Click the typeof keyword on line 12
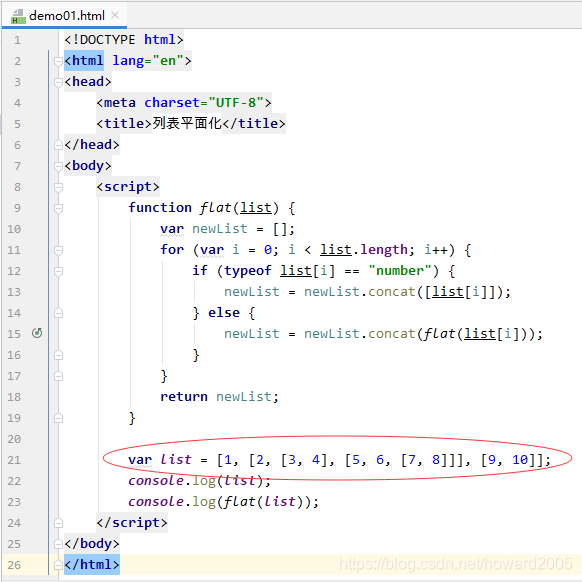Viewport: 582px width, 582px height. pos(248,271)
